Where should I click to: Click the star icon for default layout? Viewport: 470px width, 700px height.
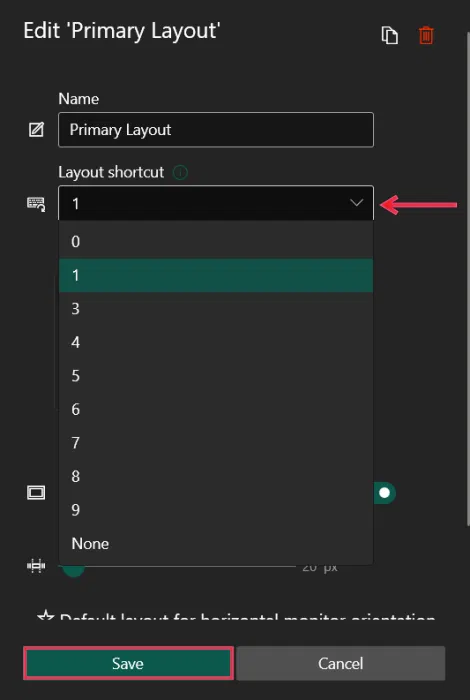pyautogui.click(x=46, y=616)
